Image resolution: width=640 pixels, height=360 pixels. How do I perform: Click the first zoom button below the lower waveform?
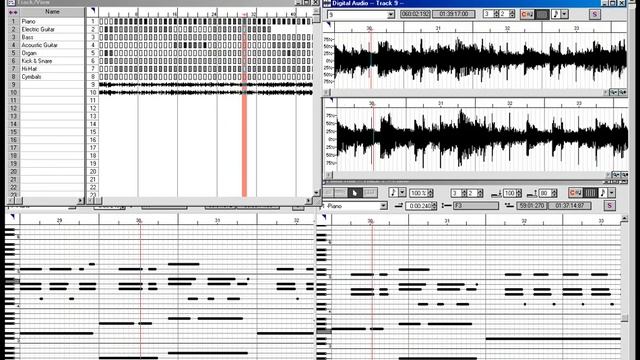616,175
